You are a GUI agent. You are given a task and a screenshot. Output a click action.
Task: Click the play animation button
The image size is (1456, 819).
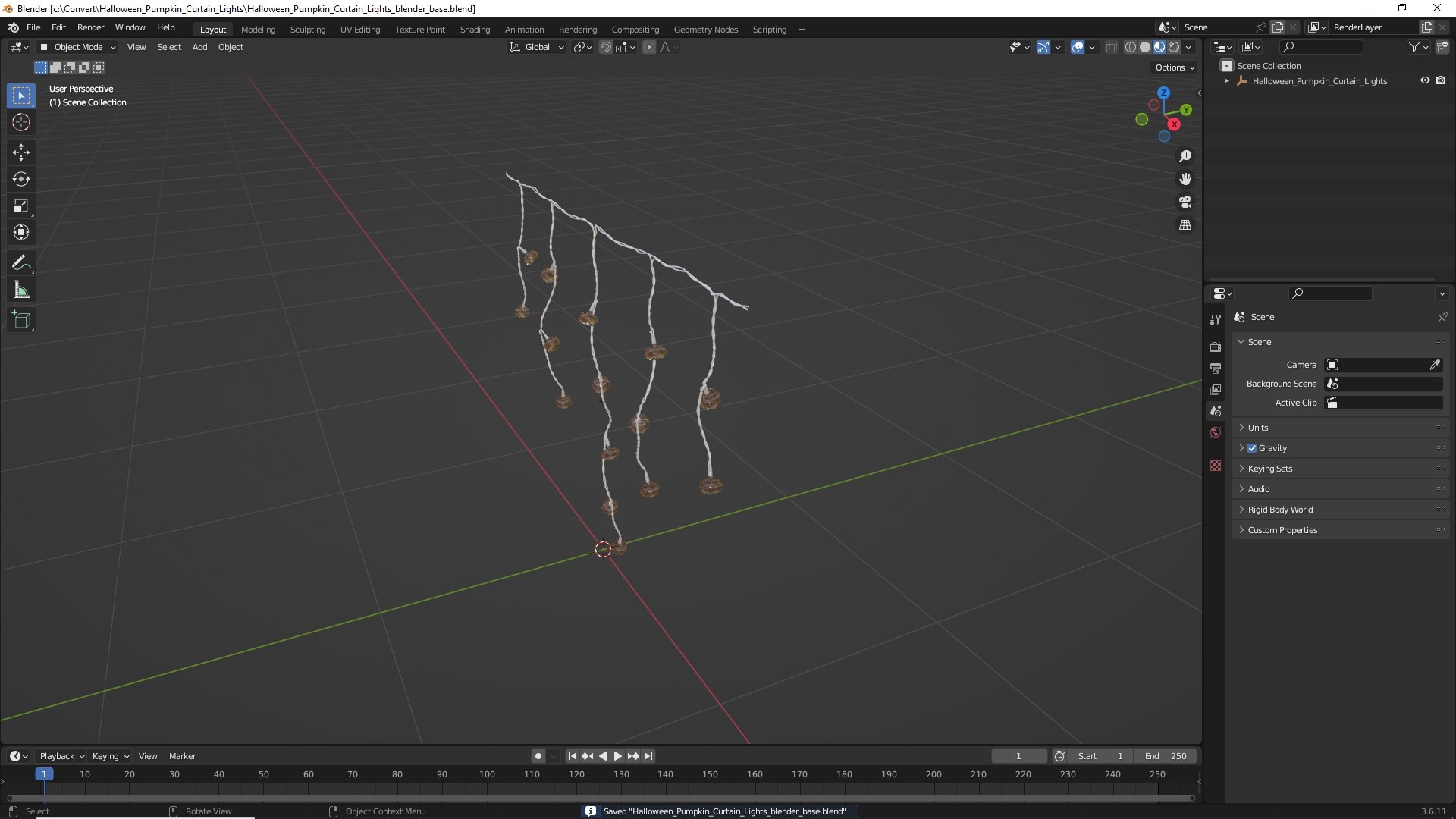617,756
